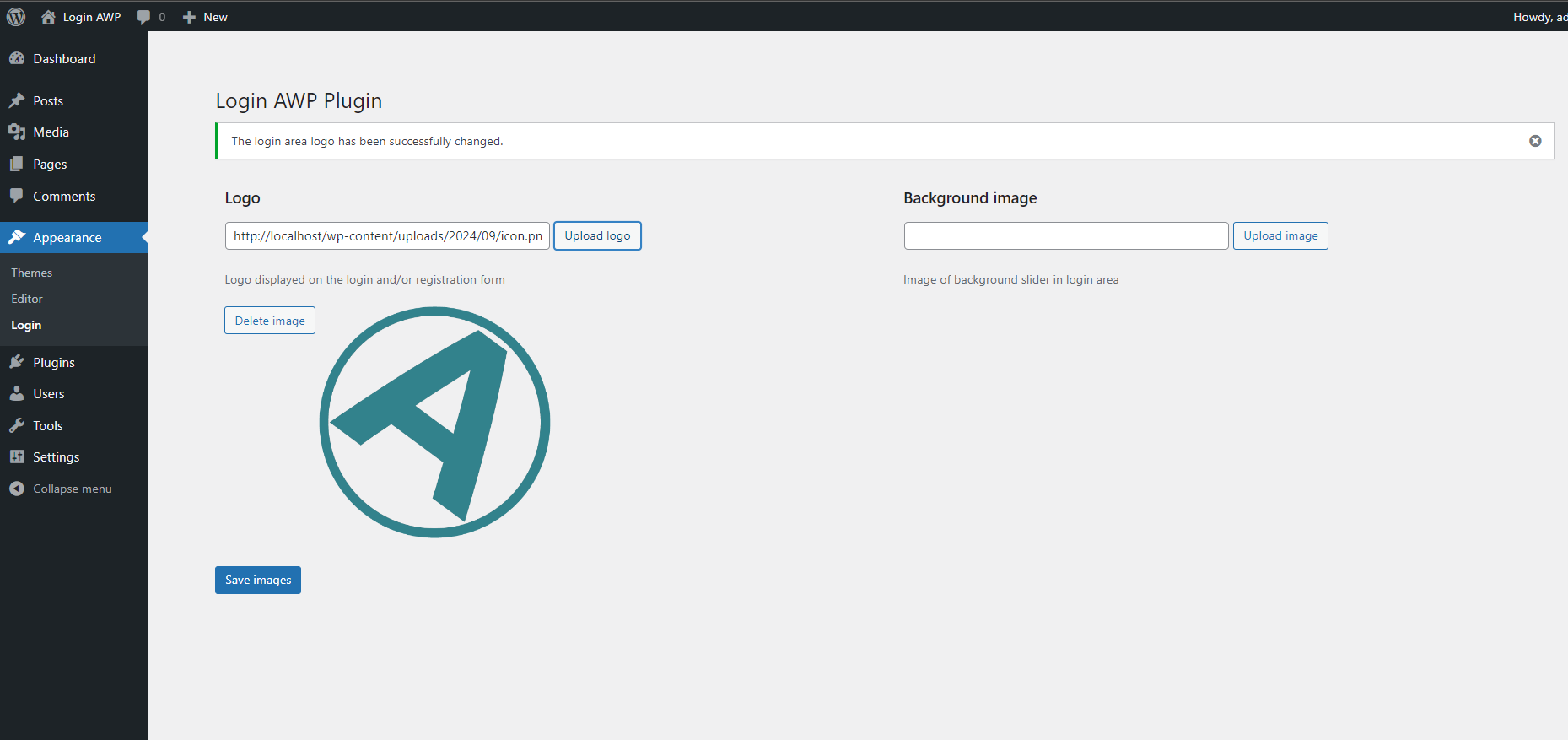Click the Pages icon in sidebar
The width and height of the screenshot is (1568, 740).
[17, 164]
